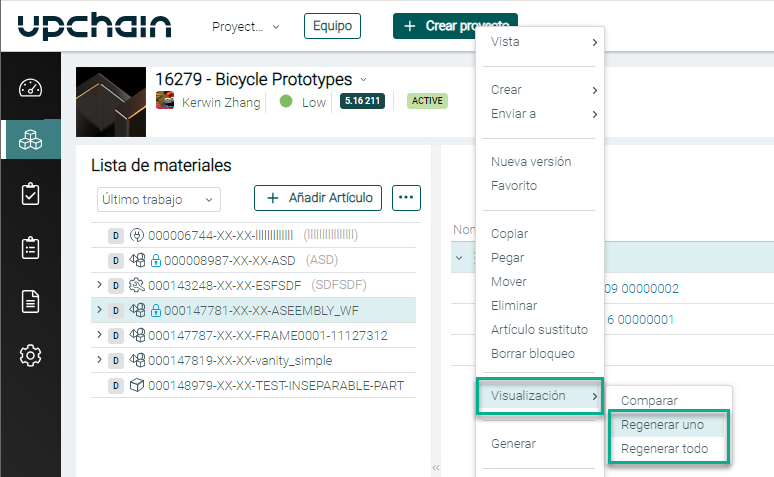Screen dimensions: 774x477
Task: Collapse the BOM panel with double-chevron
Action: click(x=436, y=467)
